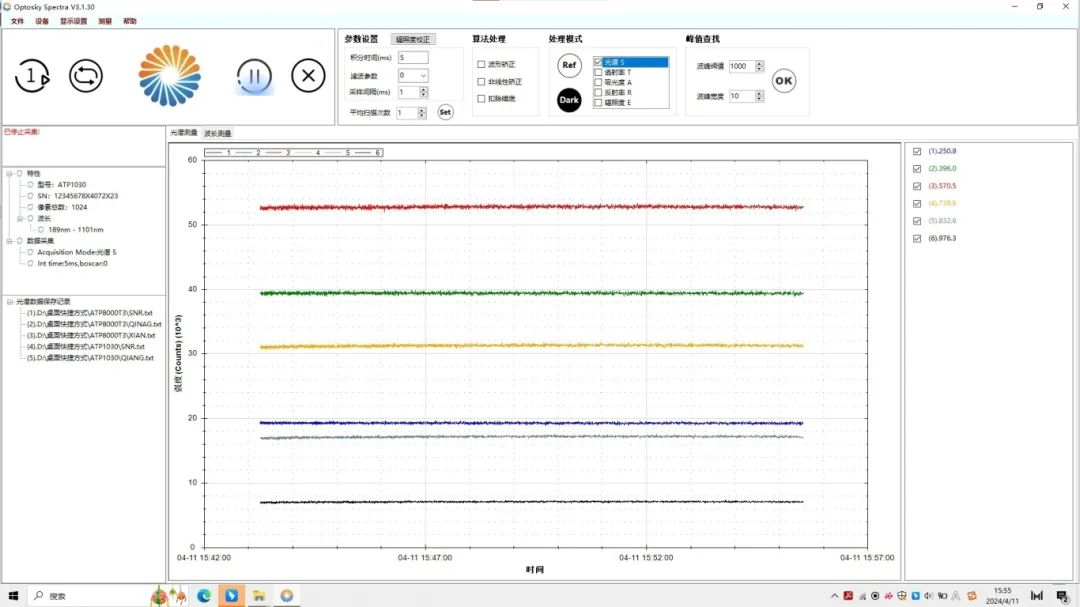Screen dimensions: 1080x607
Task: Capture reference spectrum with Ref button
Action: coord(569,65)
